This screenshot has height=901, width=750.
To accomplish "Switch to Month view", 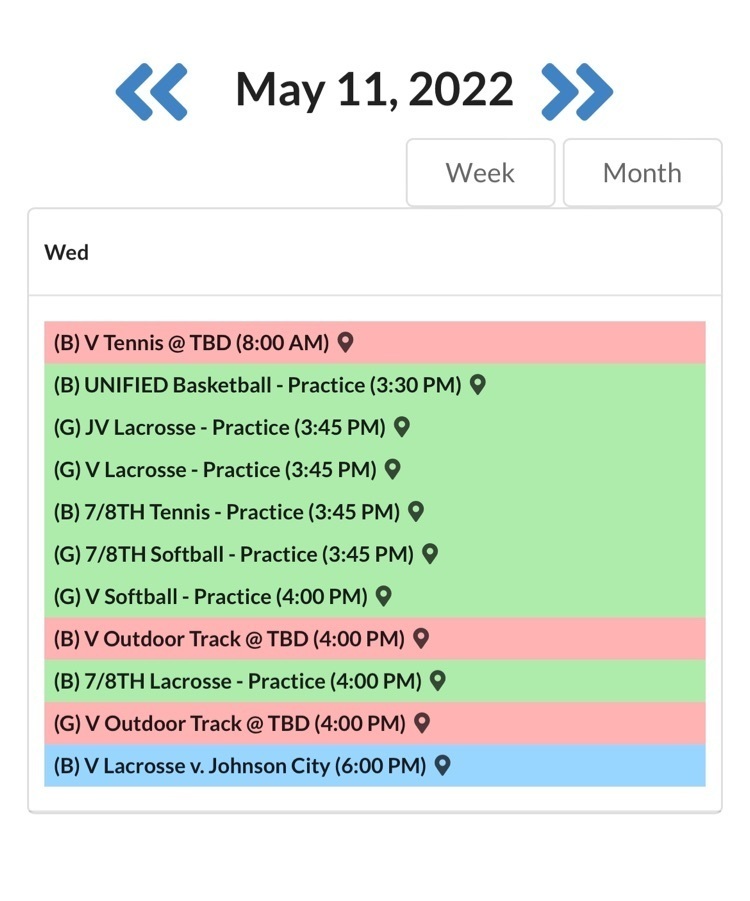I will coord(642,173).
